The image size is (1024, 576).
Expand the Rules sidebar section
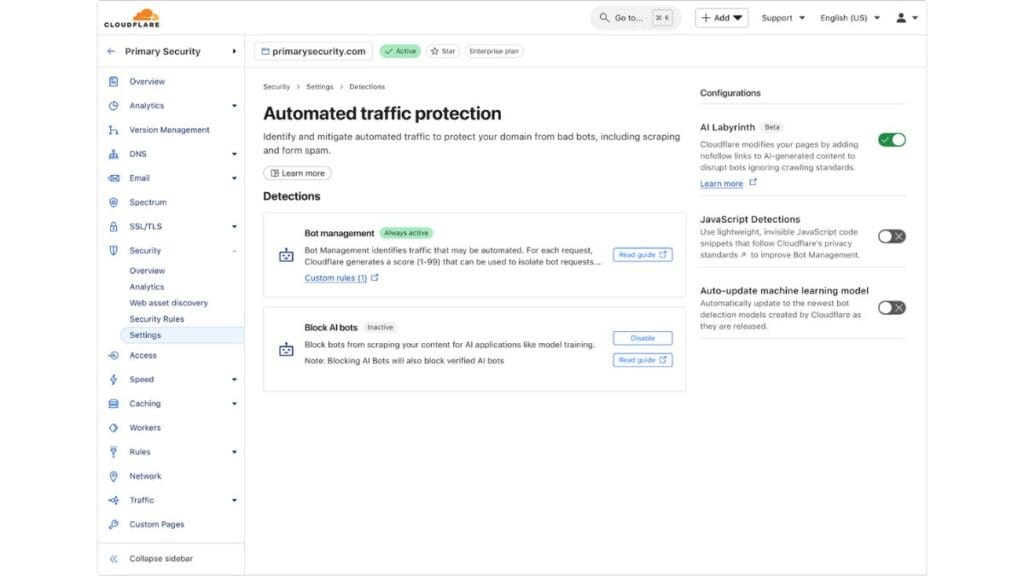click(x=234, y=452)
